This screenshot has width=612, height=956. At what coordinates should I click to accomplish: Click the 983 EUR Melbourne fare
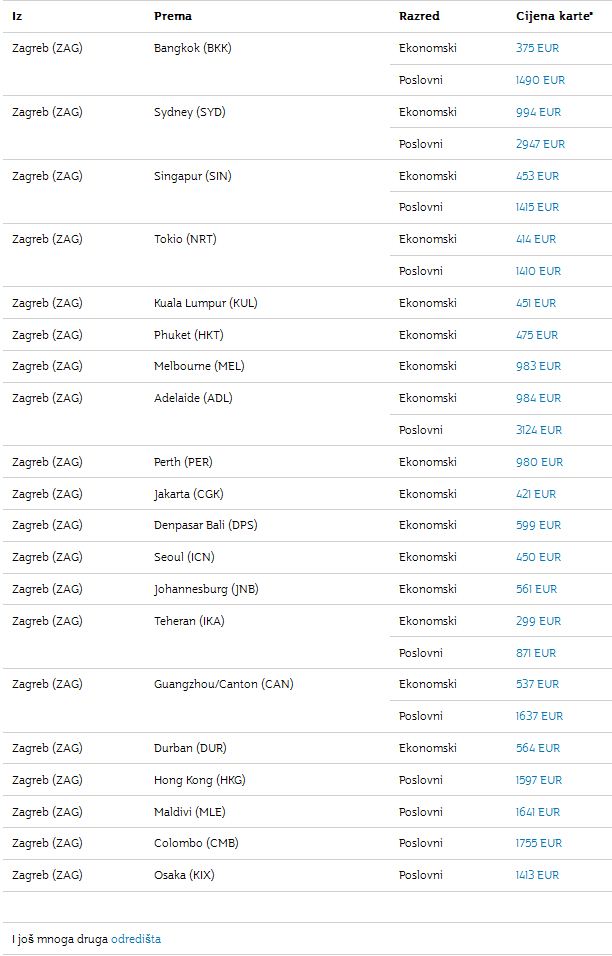pyautogui.click(x=538, y=366)
